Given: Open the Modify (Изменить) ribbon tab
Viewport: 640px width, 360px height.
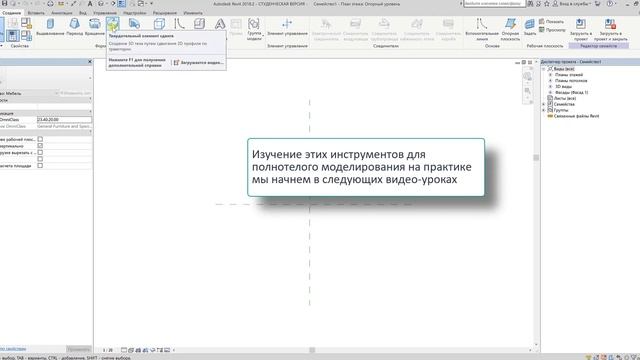Looking at the screenshot, I should [x=193, y=13].
